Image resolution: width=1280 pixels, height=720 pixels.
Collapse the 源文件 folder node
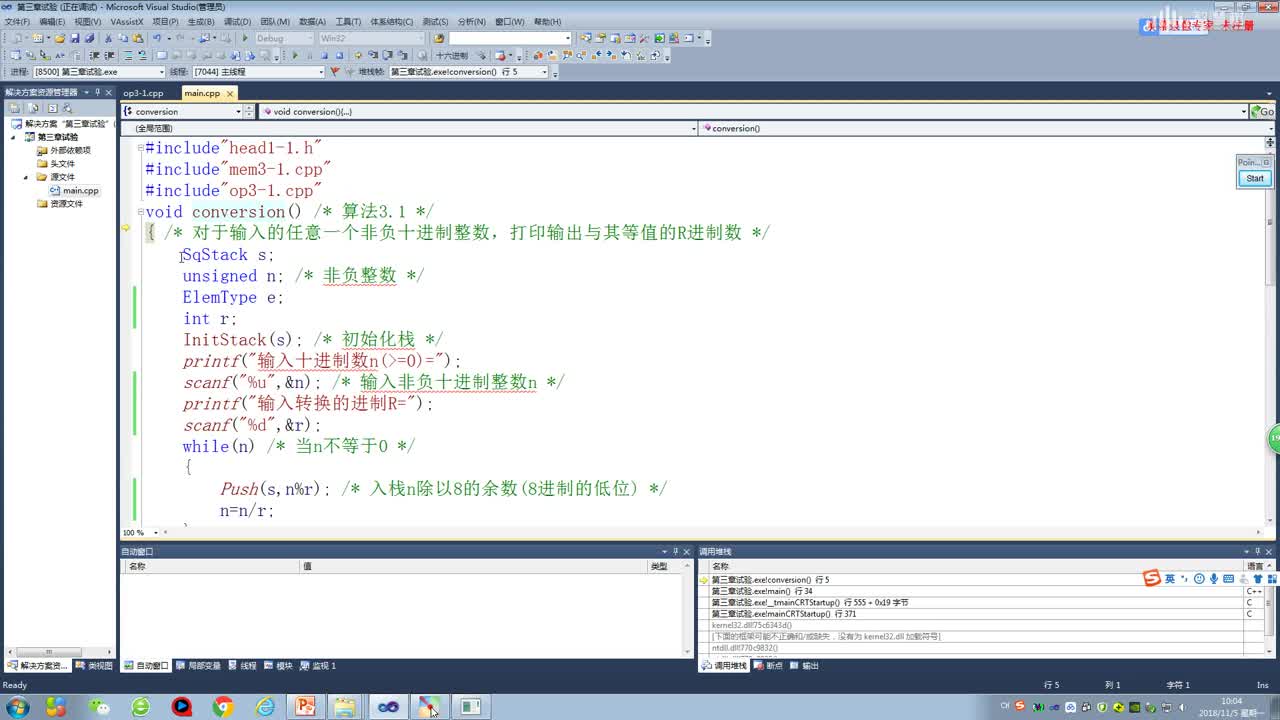point(27,177)
